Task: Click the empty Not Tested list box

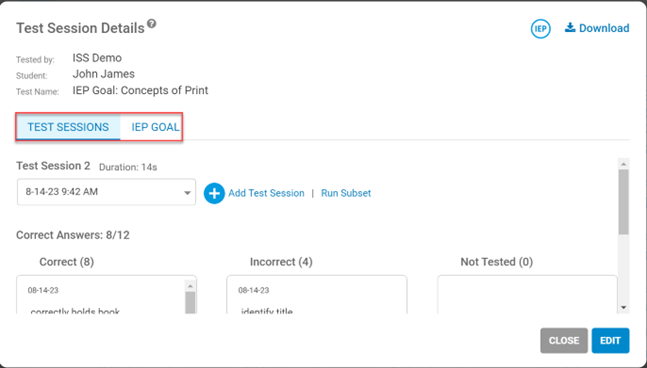Action: coord(527,295)
